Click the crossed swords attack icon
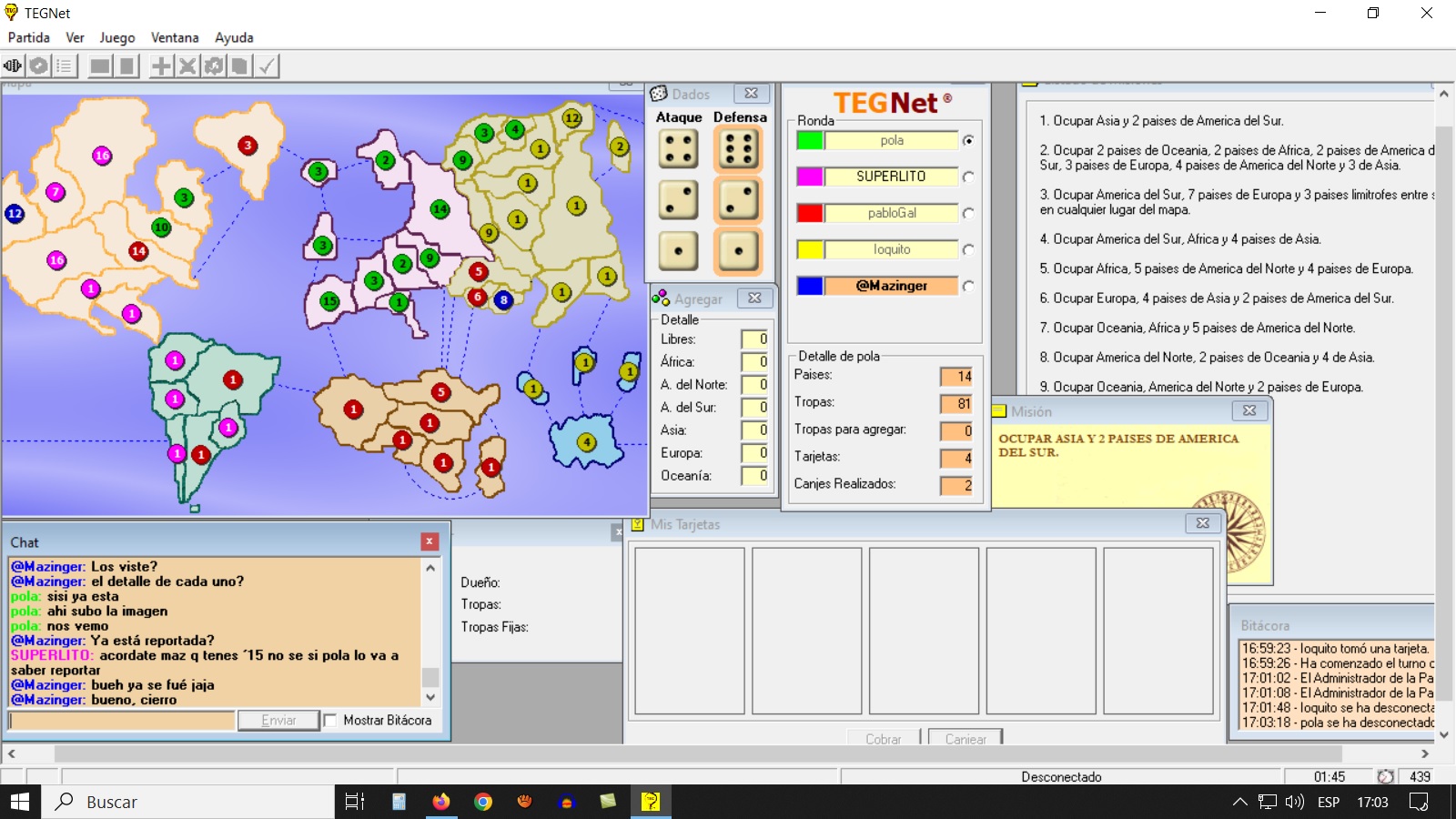 tap(187, 66)
